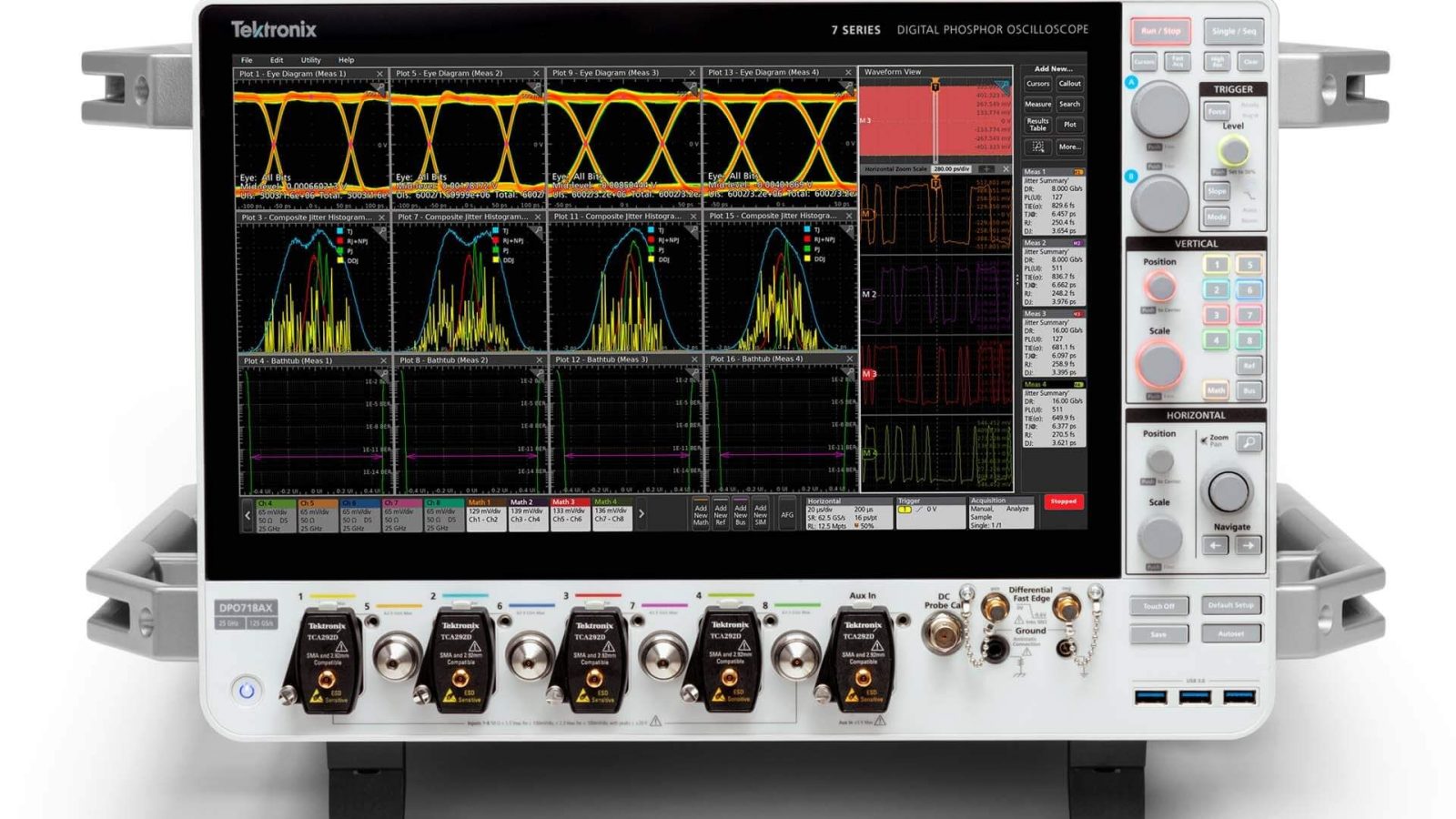The height and width of the screenshot is (819, 1456).
Task: Click the trigger Mode button
Action: (x=1217, y=217)
